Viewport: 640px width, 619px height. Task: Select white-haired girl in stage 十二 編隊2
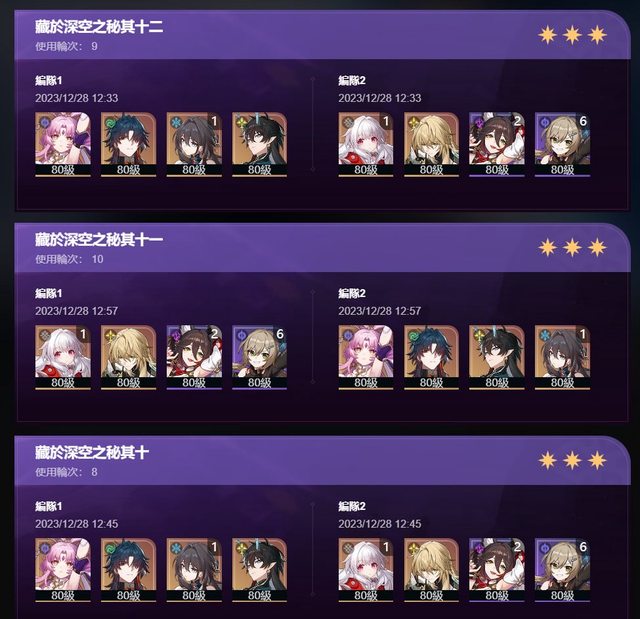pos(366,144)
